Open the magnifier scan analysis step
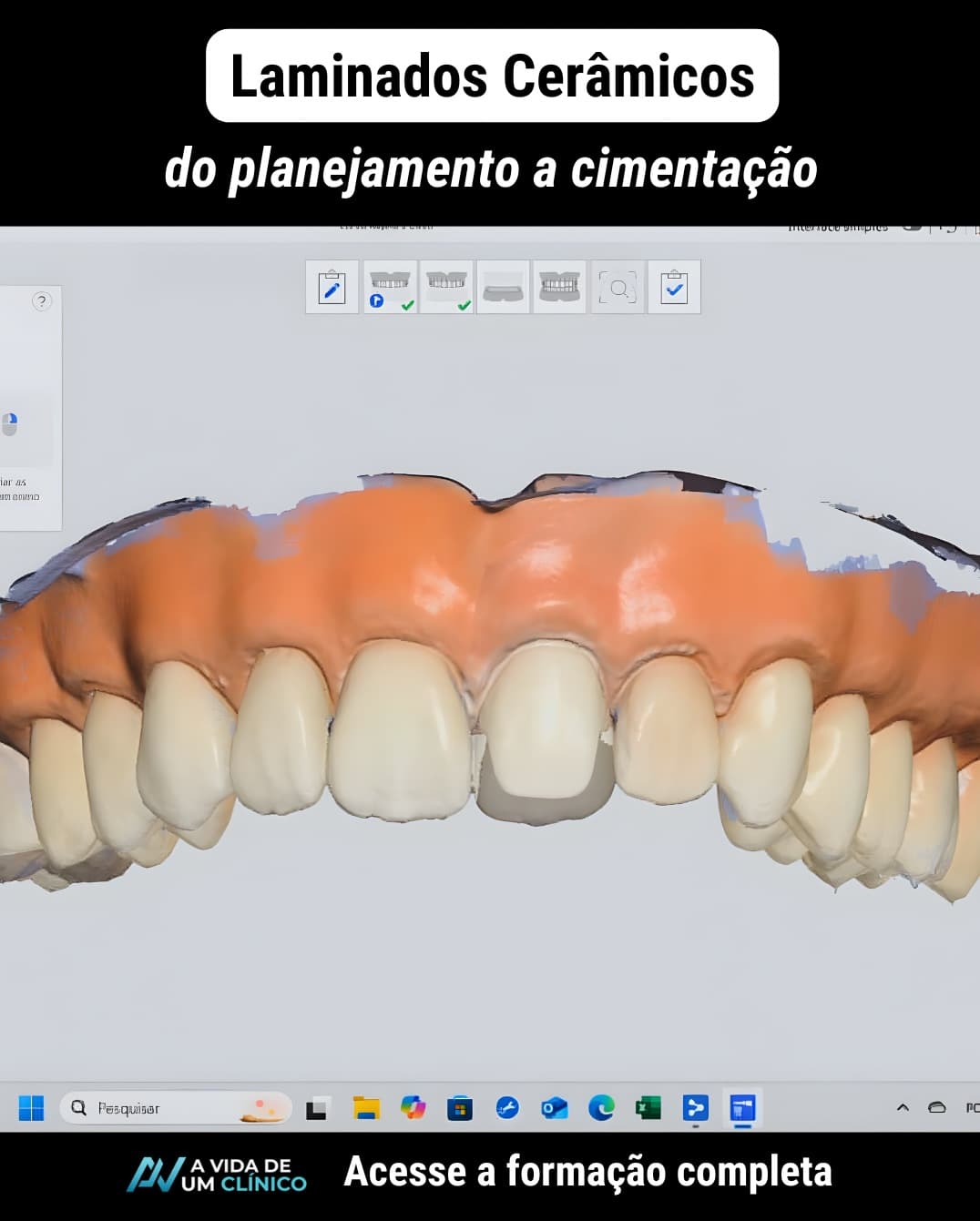The height and width of the screenshot is (1221, 980). tap(618, 288)
